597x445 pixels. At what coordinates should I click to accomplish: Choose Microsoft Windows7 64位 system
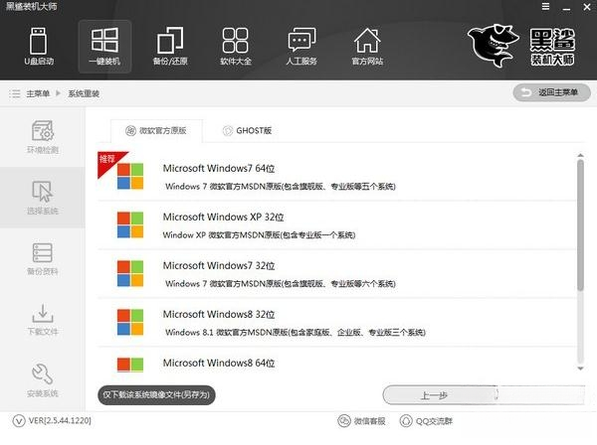(x=337, y=177)
